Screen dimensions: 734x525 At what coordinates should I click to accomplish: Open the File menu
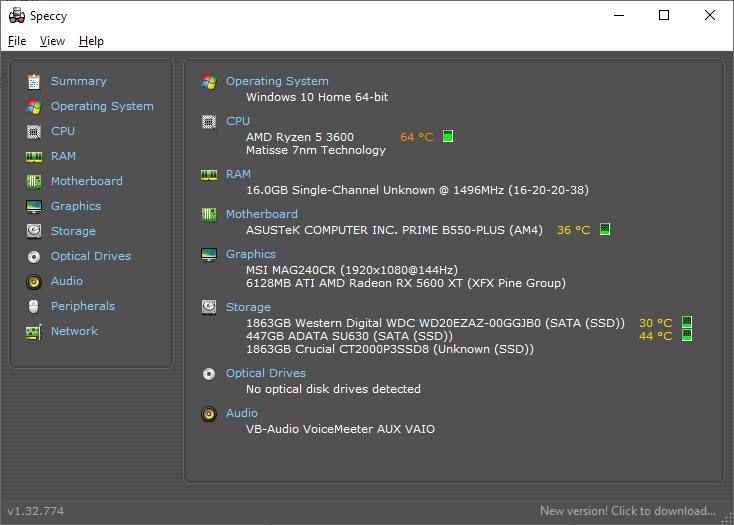(17, 41)
